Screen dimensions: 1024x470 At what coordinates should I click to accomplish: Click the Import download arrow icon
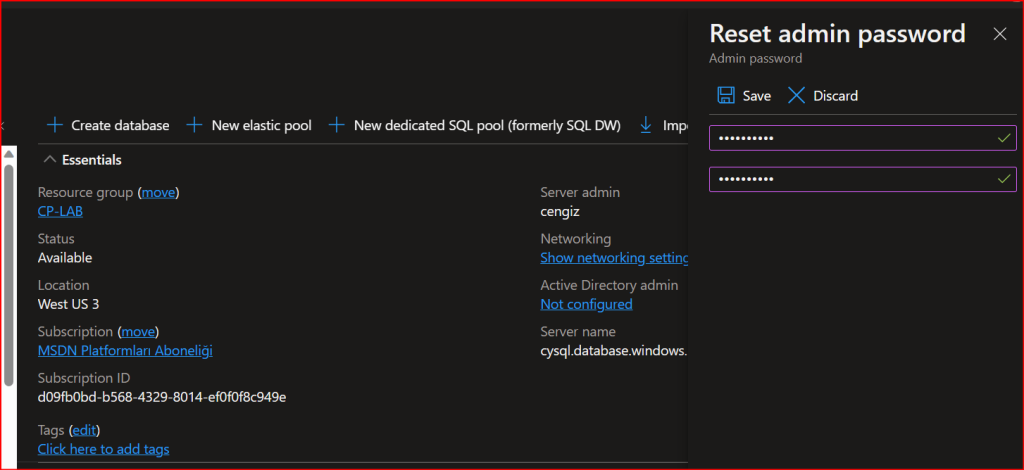(x=646, y=126)
